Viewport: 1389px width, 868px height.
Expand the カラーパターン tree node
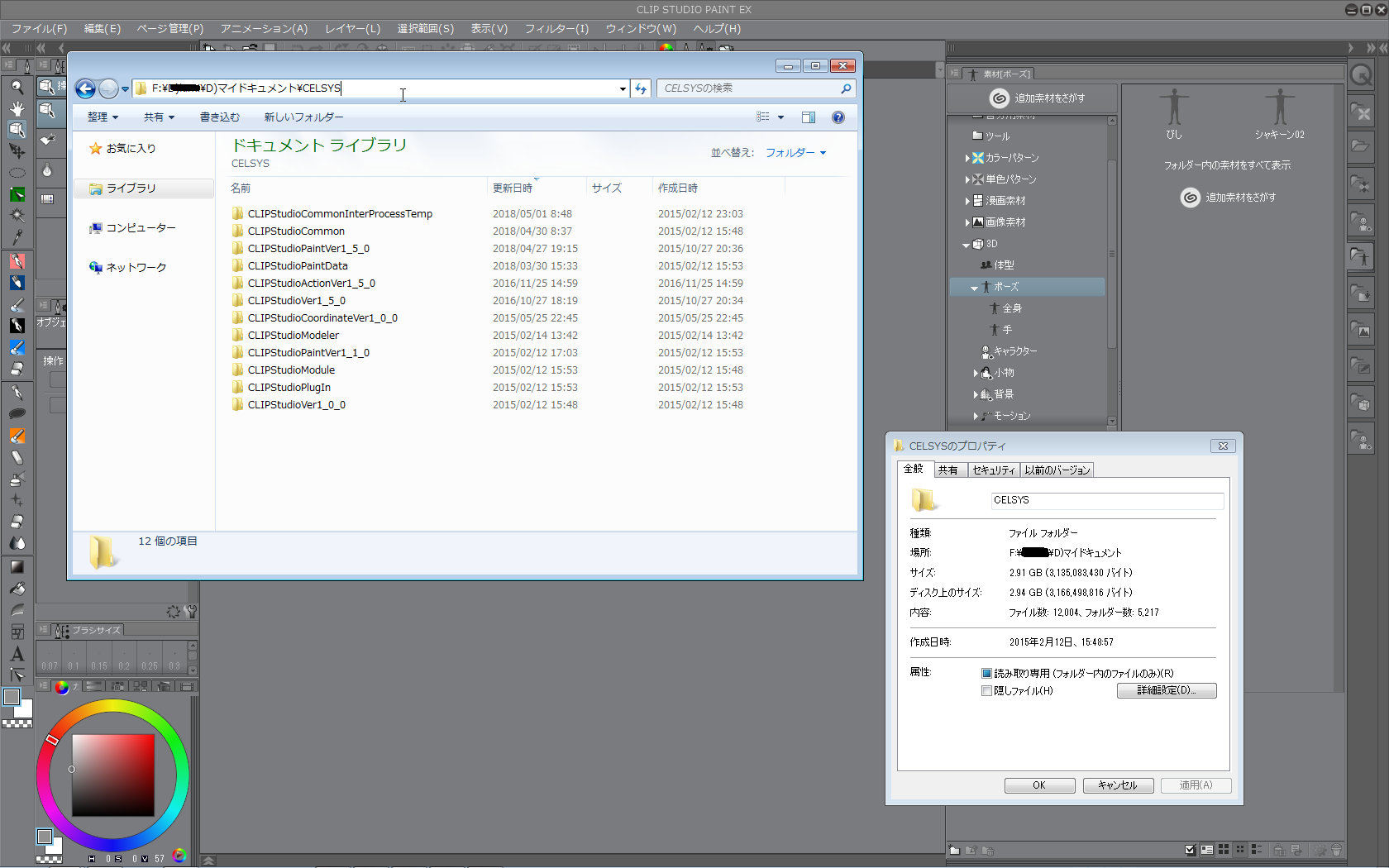point(967,158)
